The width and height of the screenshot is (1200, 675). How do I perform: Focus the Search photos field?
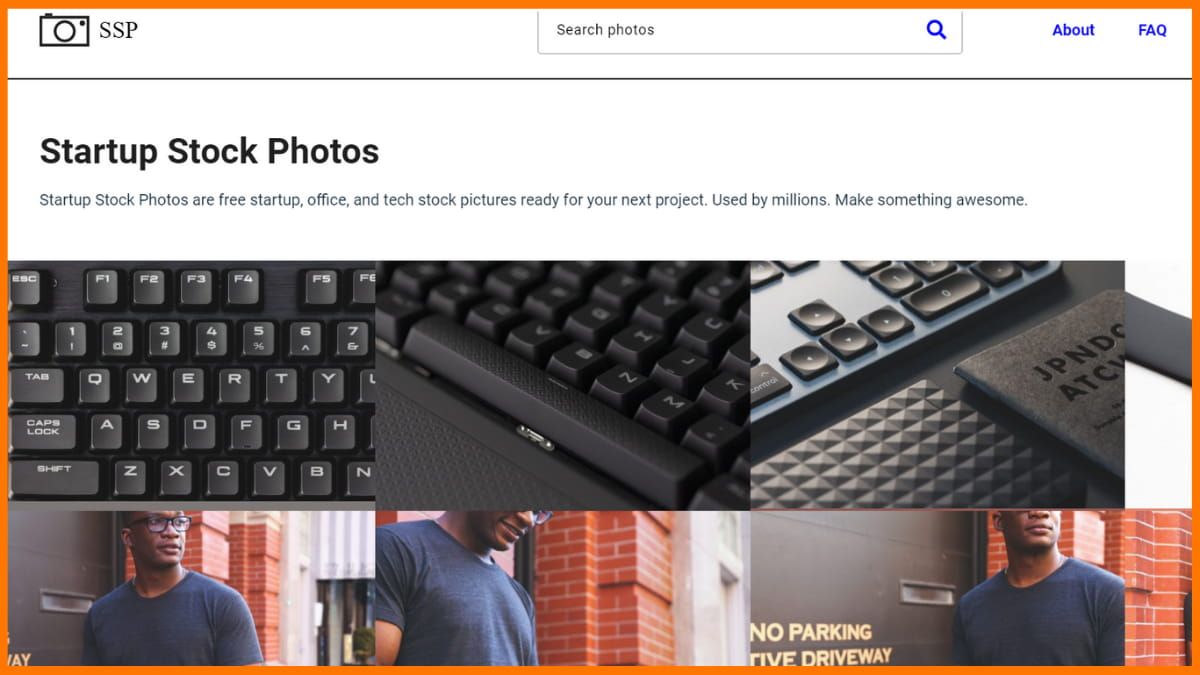point(750,30)
